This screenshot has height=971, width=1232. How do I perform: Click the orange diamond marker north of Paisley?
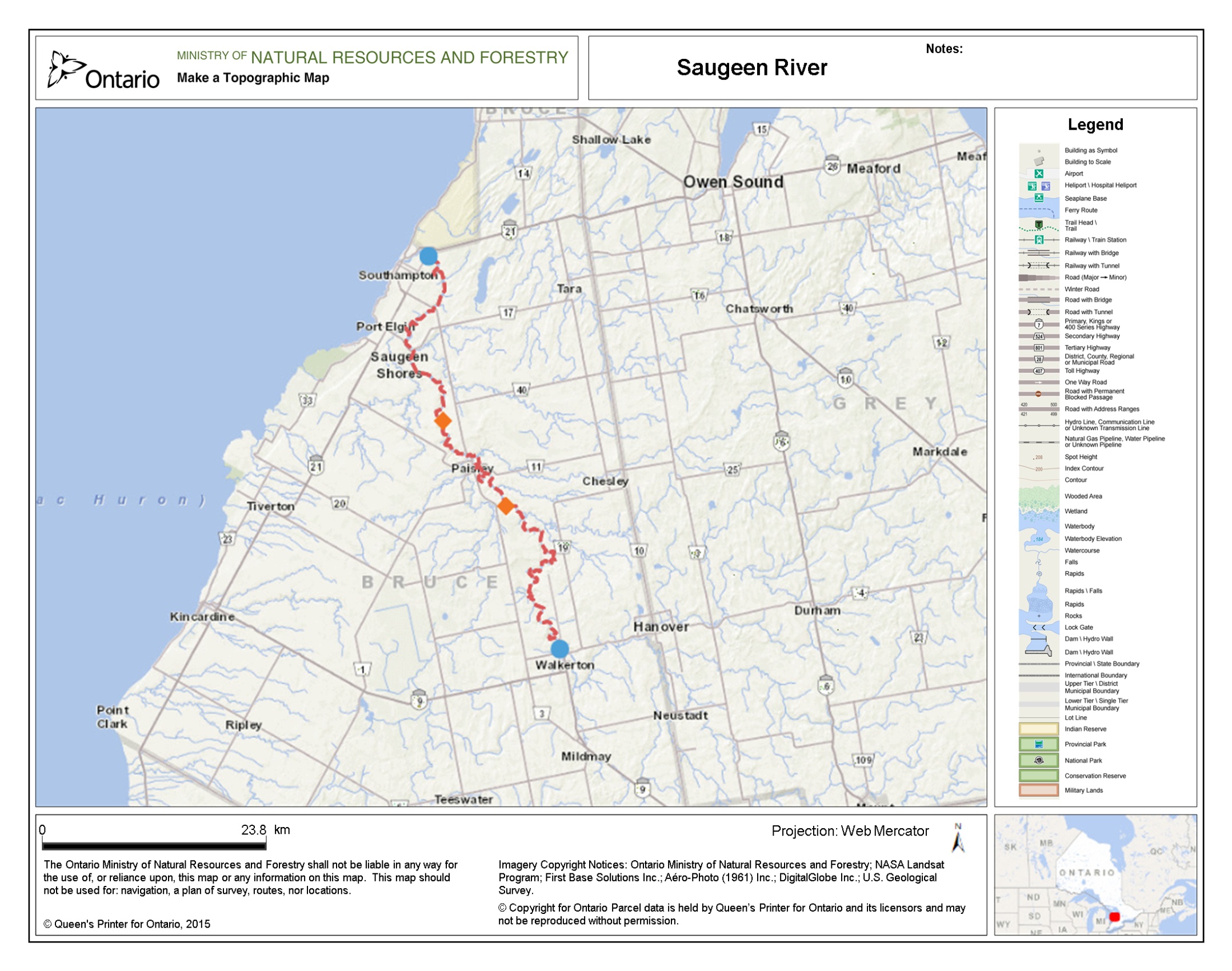[442, 421]
